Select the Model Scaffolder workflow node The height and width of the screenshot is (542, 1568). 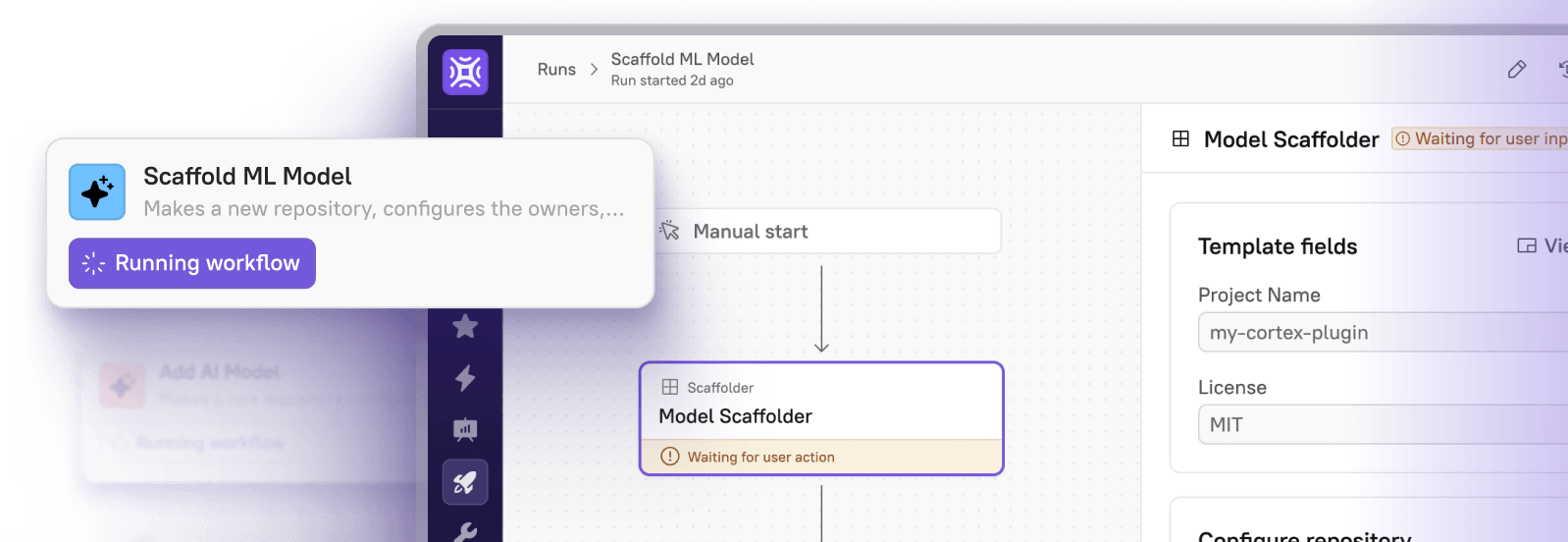[821, 403]
